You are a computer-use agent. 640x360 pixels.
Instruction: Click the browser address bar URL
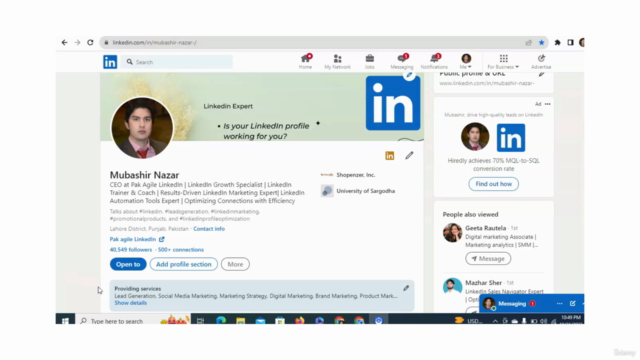tap(155, 42)
